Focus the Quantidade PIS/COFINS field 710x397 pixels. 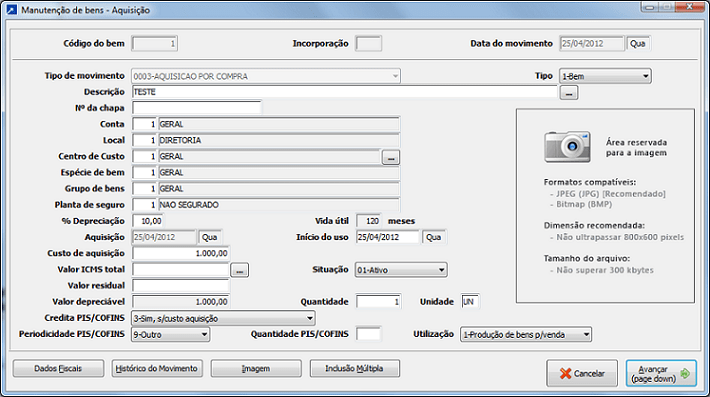tap(369, 334)
